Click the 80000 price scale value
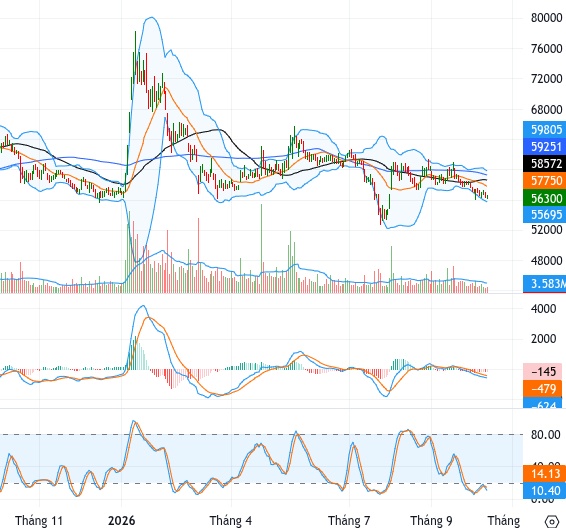This screenshot has height=528, width=566. click(x=547, y=18)
